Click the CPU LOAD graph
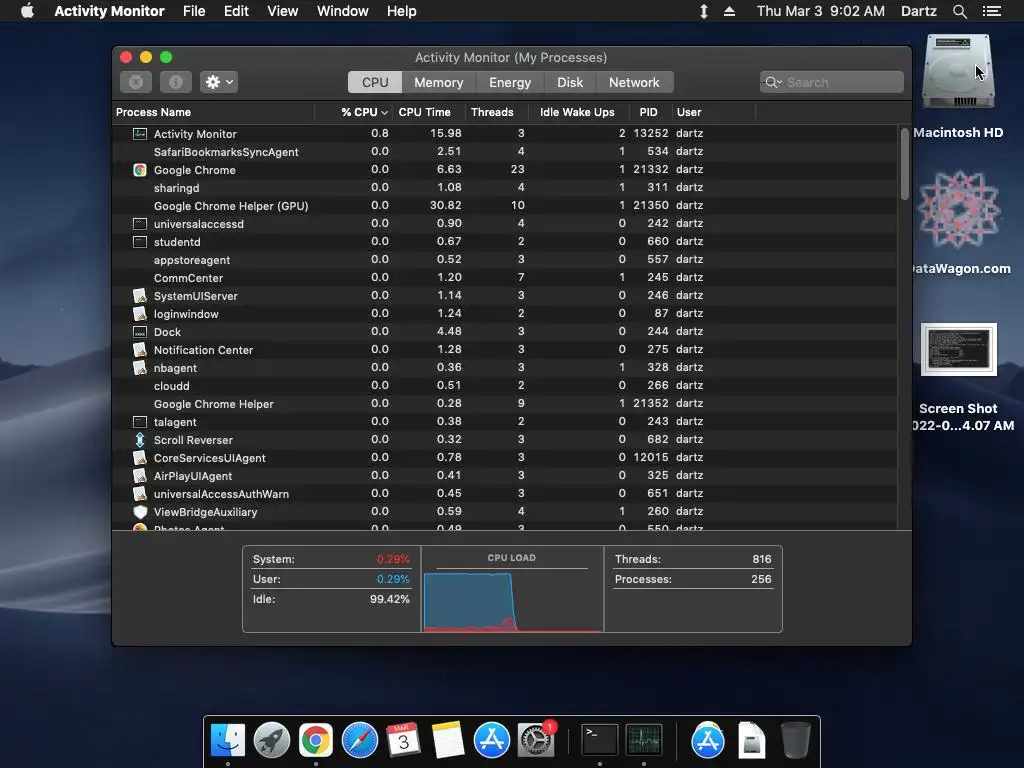This screenshot has width=1024, height=768. pos(512,600)
